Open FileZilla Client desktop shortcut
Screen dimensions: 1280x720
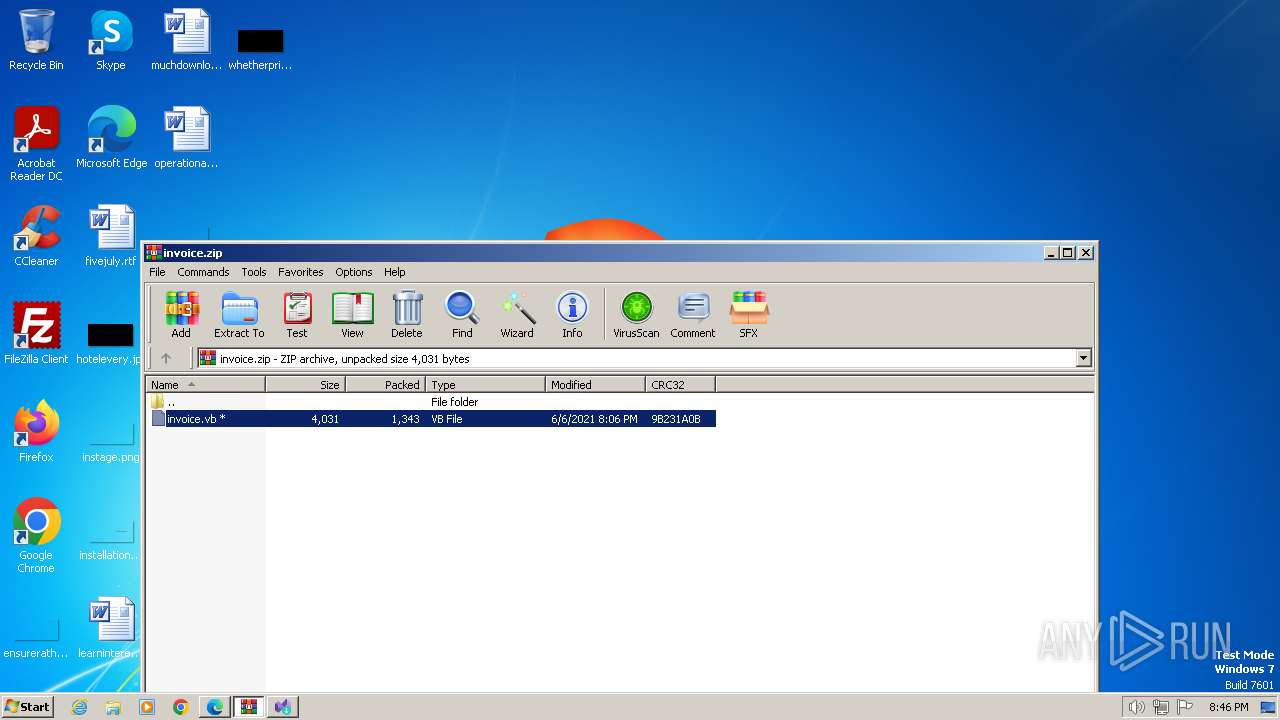pos(36,334)
